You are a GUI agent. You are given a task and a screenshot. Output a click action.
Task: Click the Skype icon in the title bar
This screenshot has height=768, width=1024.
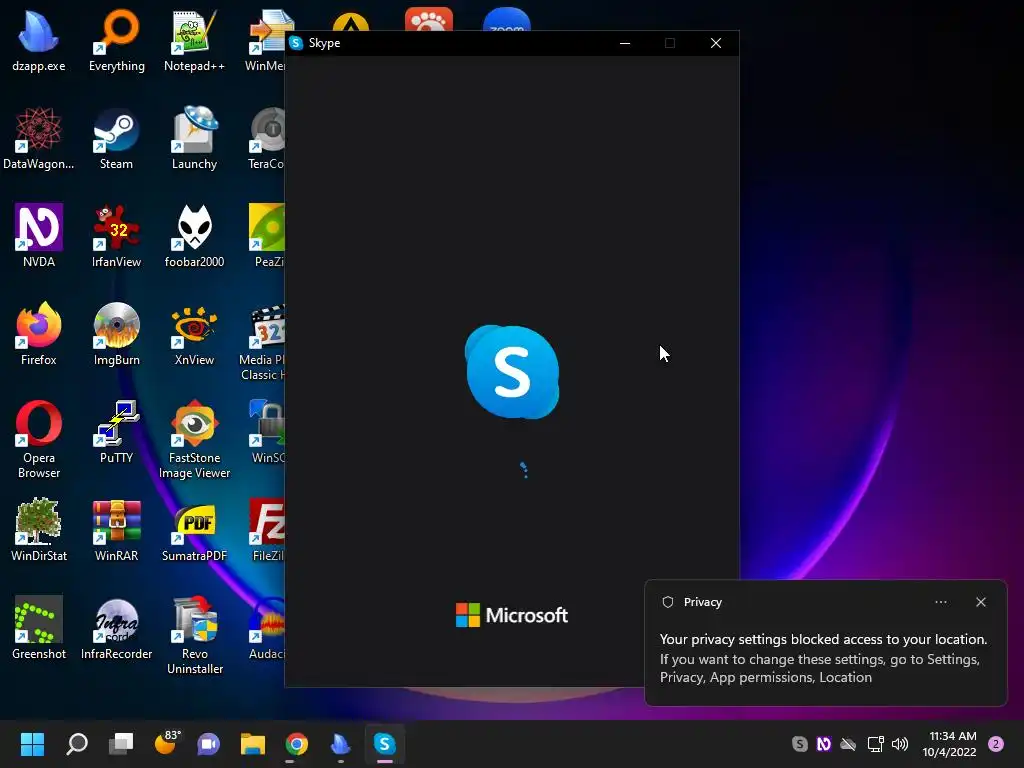296,43
